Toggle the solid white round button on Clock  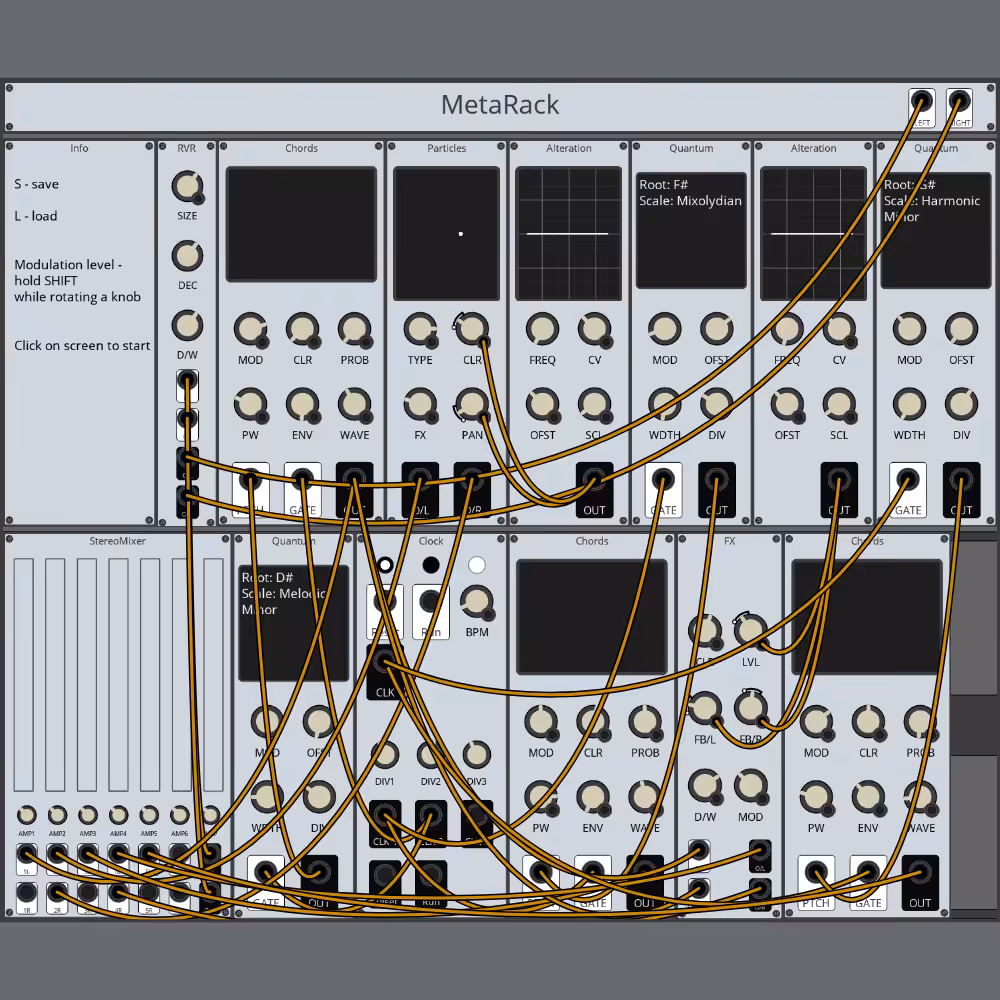coord(476,565)
